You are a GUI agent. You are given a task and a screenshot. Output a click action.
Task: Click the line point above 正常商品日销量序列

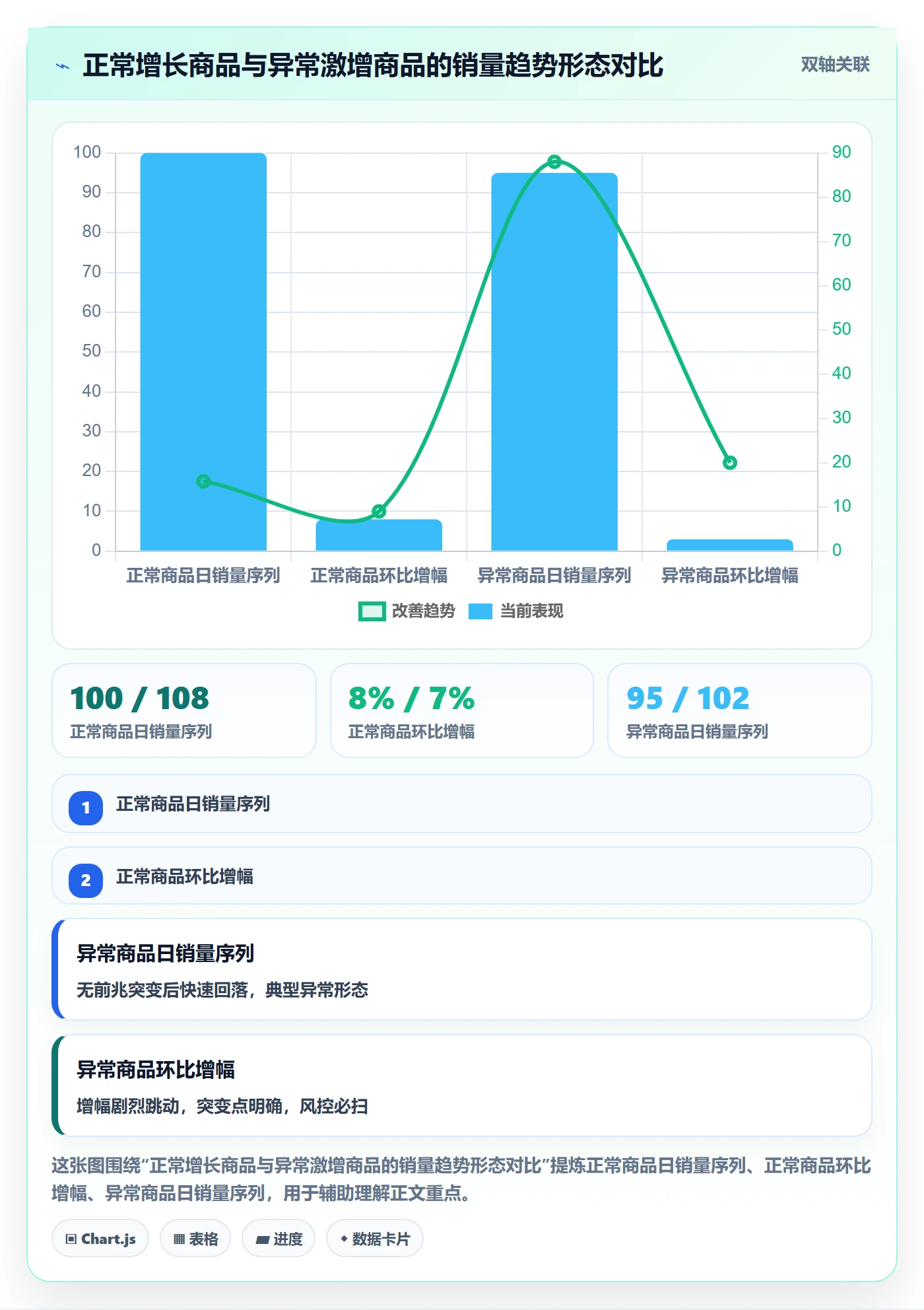pyautogui.click(x=203, y=481)
